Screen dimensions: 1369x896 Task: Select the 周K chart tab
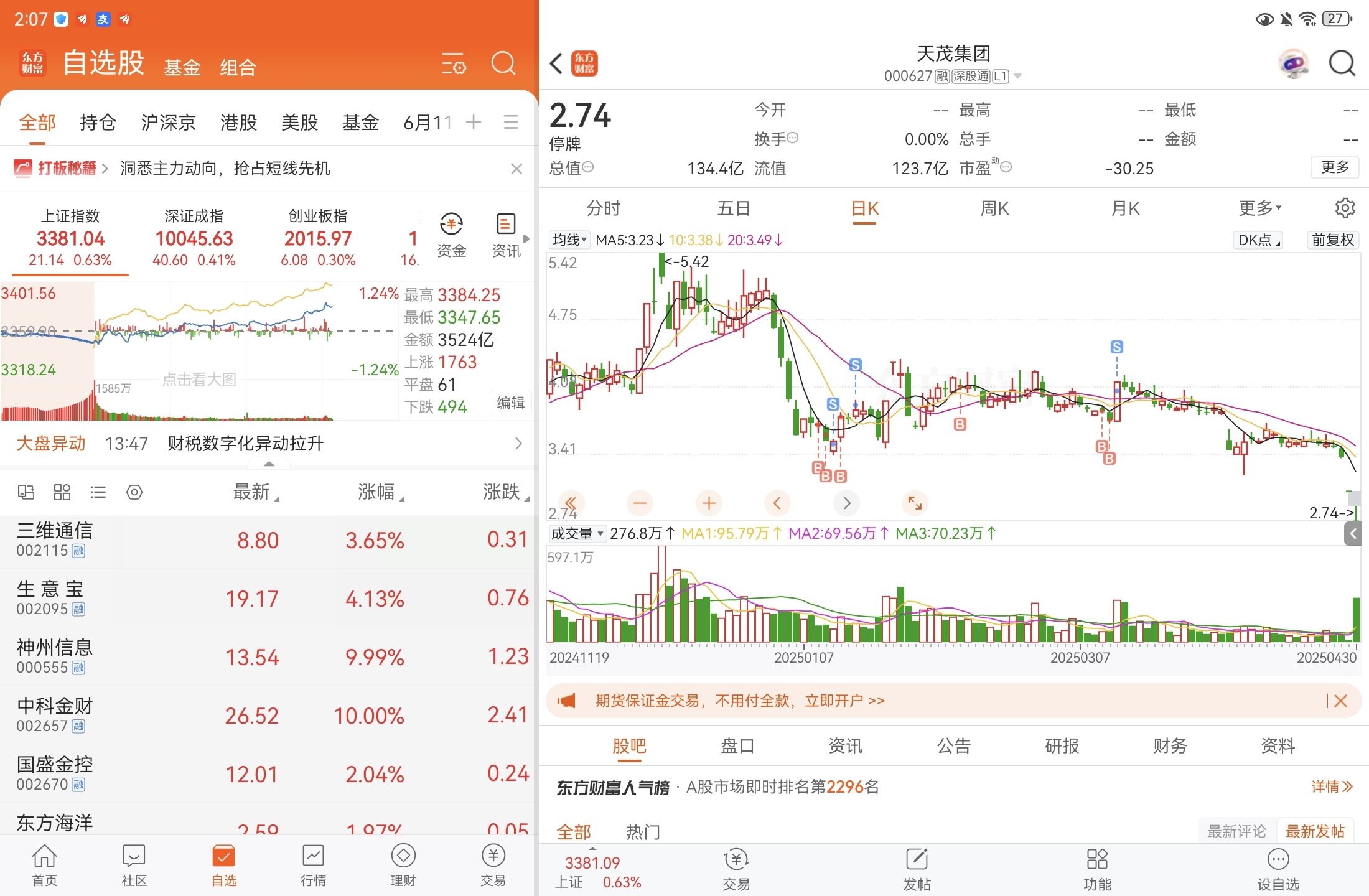coord(994,208)
